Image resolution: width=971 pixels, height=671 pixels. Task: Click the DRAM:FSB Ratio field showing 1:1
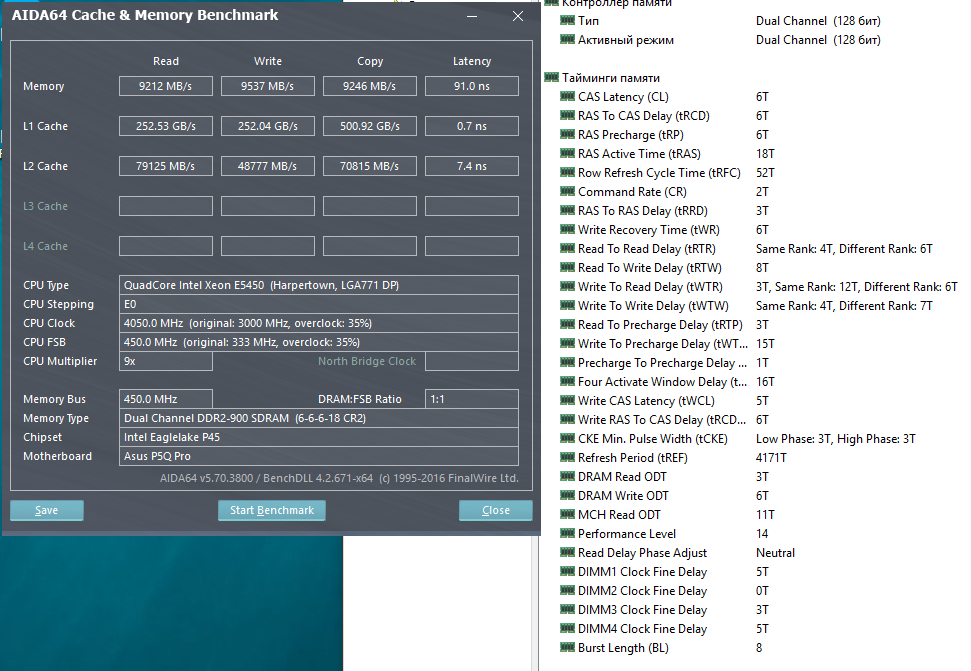pos(472,399)
